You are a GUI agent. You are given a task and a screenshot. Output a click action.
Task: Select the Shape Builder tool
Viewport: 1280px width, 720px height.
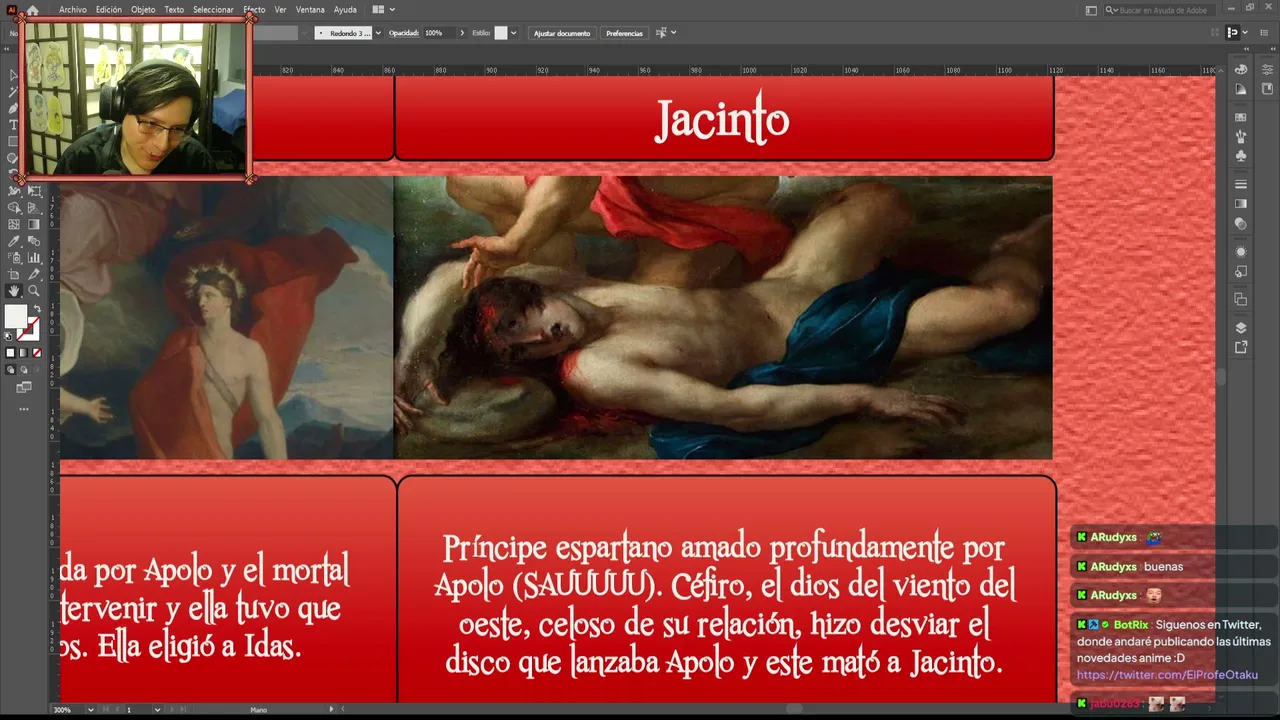coord(14,208)
